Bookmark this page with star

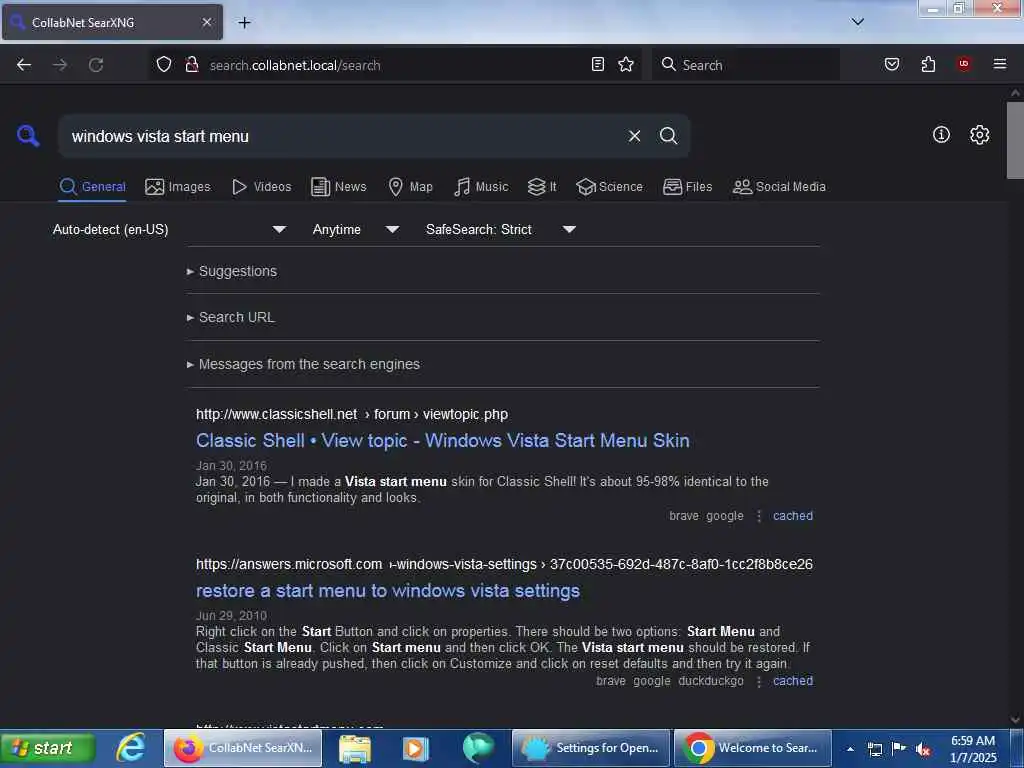[626, 64]
